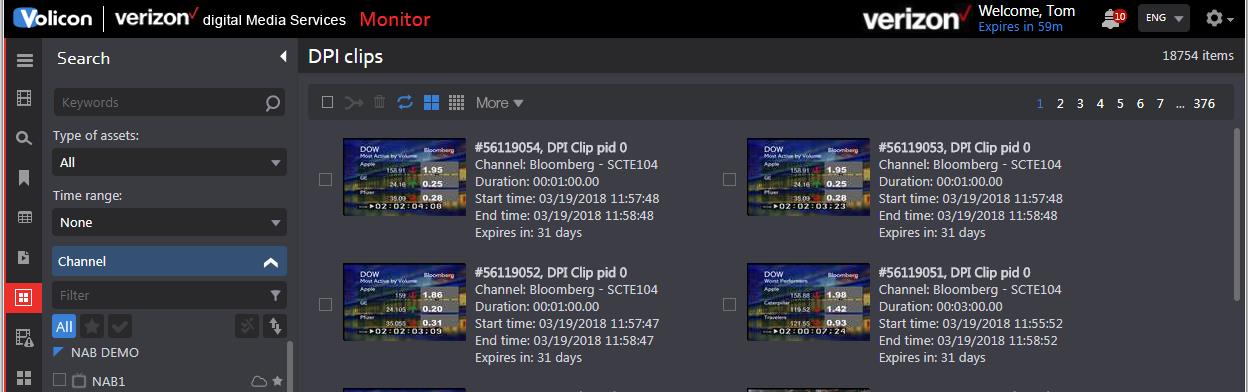Open the Time range dropdown
This screenshot has height=392, width=1248.
coord(169,222)
